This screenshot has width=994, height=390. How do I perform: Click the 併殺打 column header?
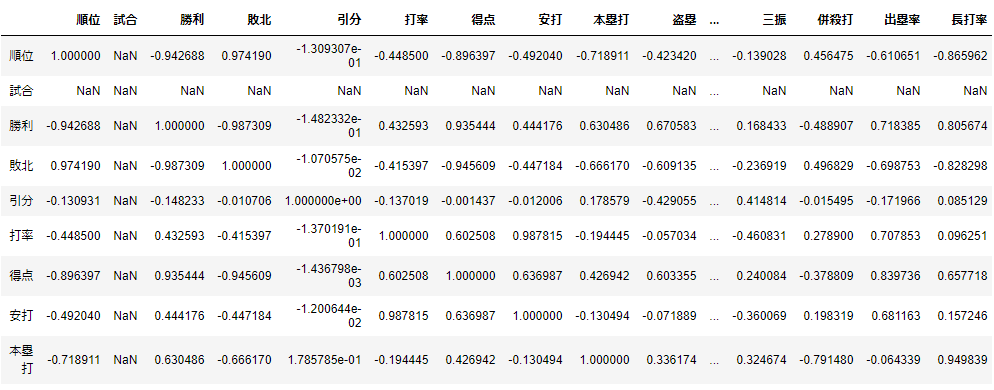click(x=835, y=20)
